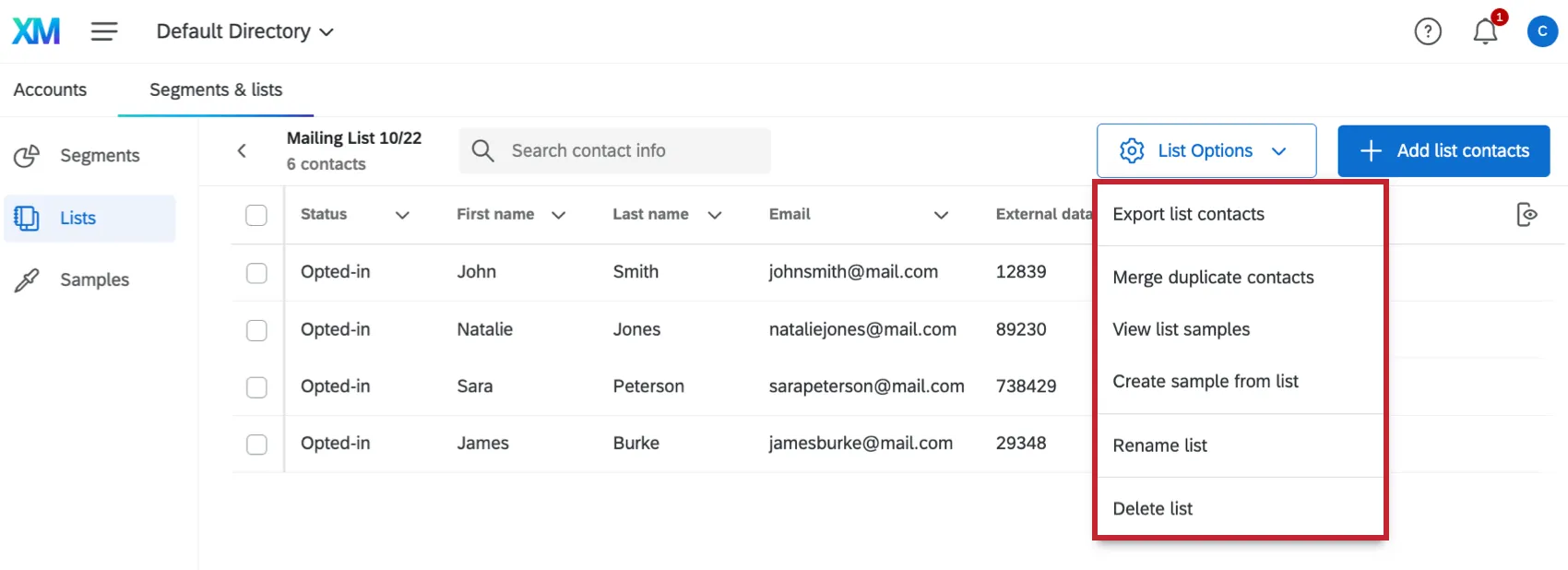Choose Export list contacts
Viewport: 1568px width, 570px height.
coord(1188,214)
